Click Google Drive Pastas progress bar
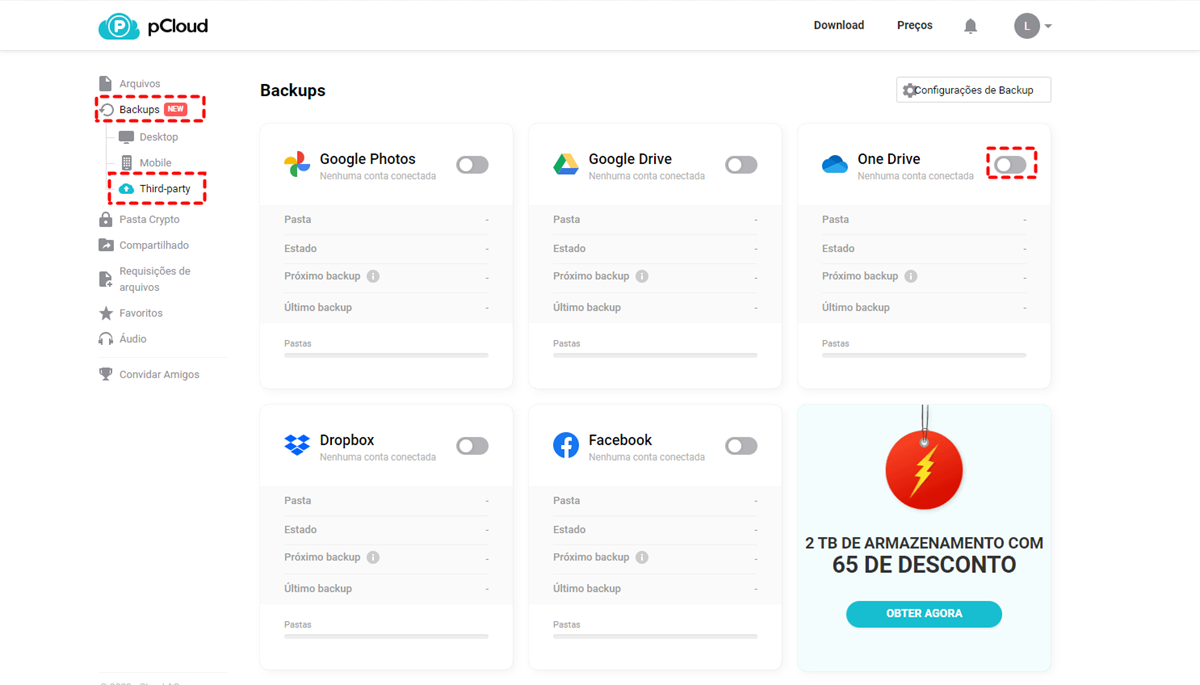 coord(655,355)
